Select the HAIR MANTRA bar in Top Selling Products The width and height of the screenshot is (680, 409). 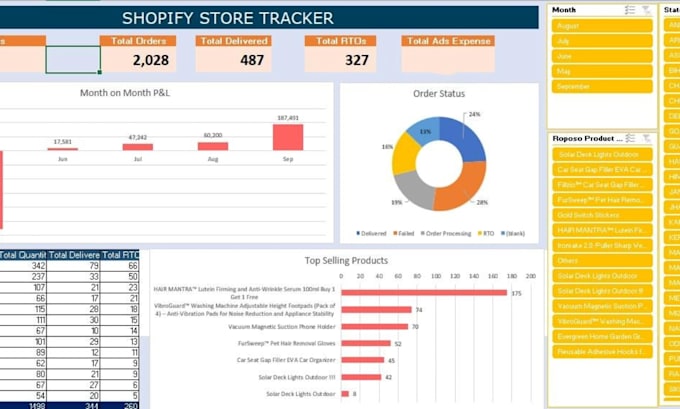point(424,293)
